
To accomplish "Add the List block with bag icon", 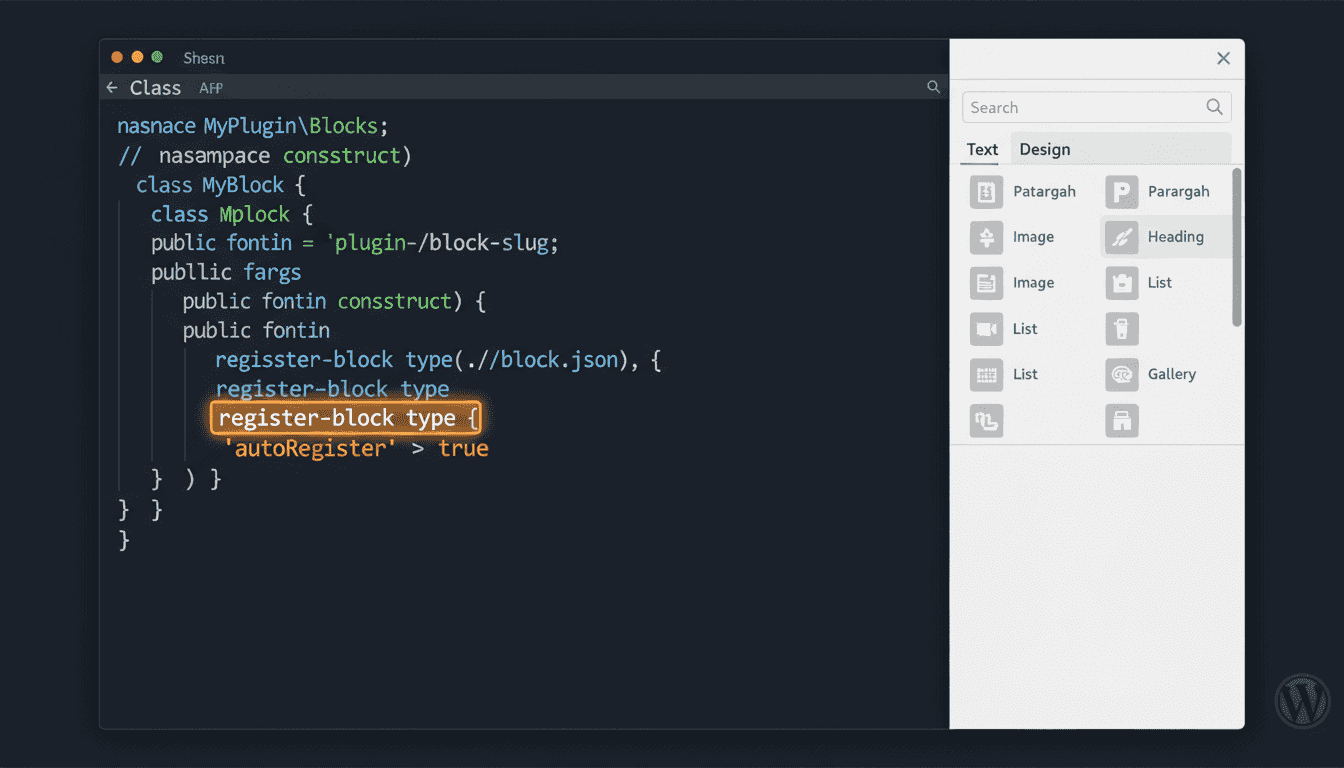I will [x=1140, y=283].
